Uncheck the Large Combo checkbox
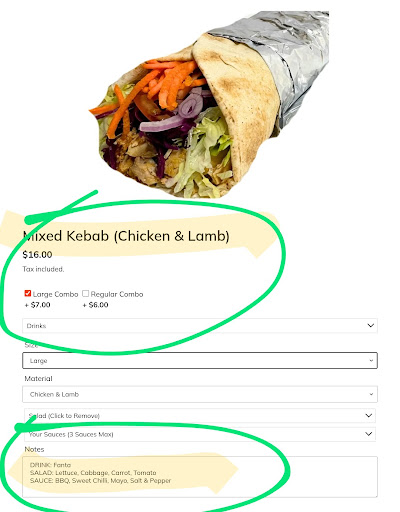The width and height of the screenshot is (400, 512). 28,293
